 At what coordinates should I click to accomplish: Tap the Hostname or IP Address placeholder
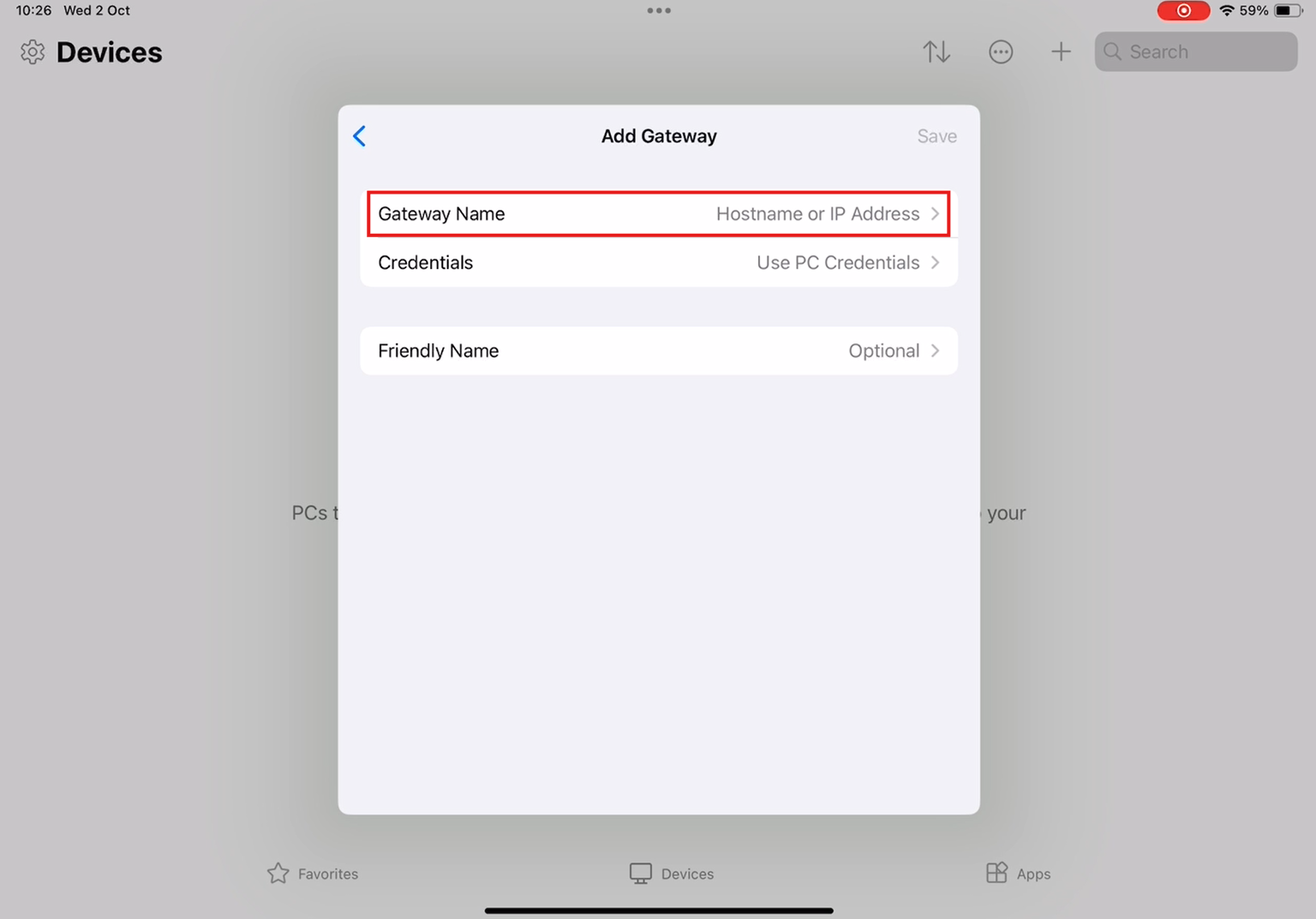click(x=817, y=214)
